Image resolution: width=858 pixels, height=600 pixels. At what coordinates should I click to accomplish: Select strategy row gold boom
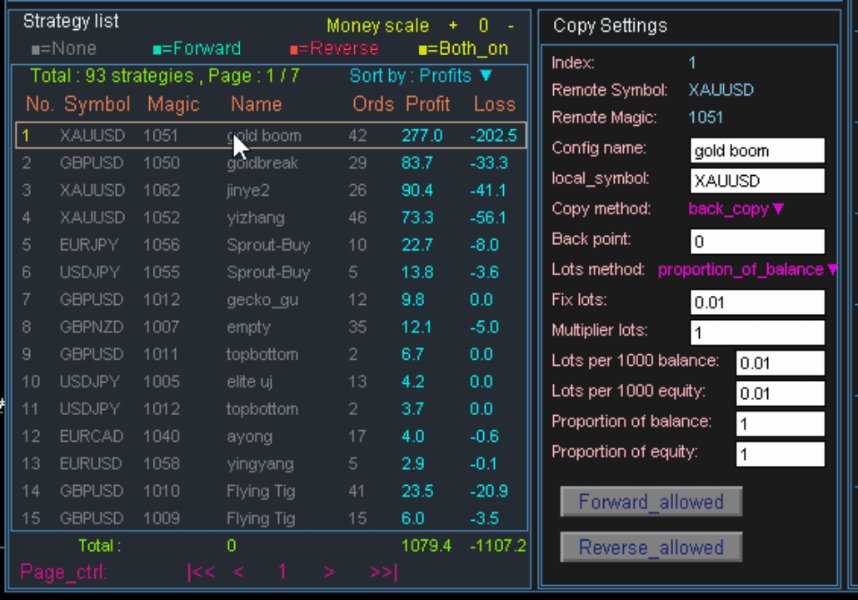(x=271, y=136)
